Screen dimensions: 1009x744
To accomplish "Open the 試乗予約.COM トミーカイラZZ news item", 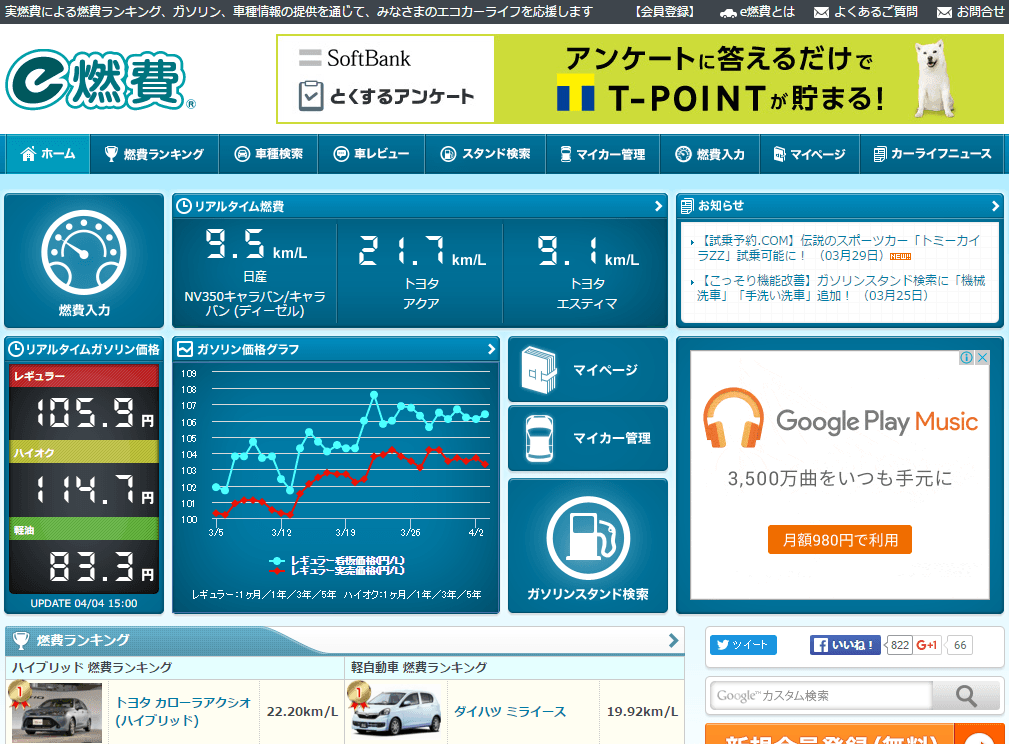I will [838, 248].
